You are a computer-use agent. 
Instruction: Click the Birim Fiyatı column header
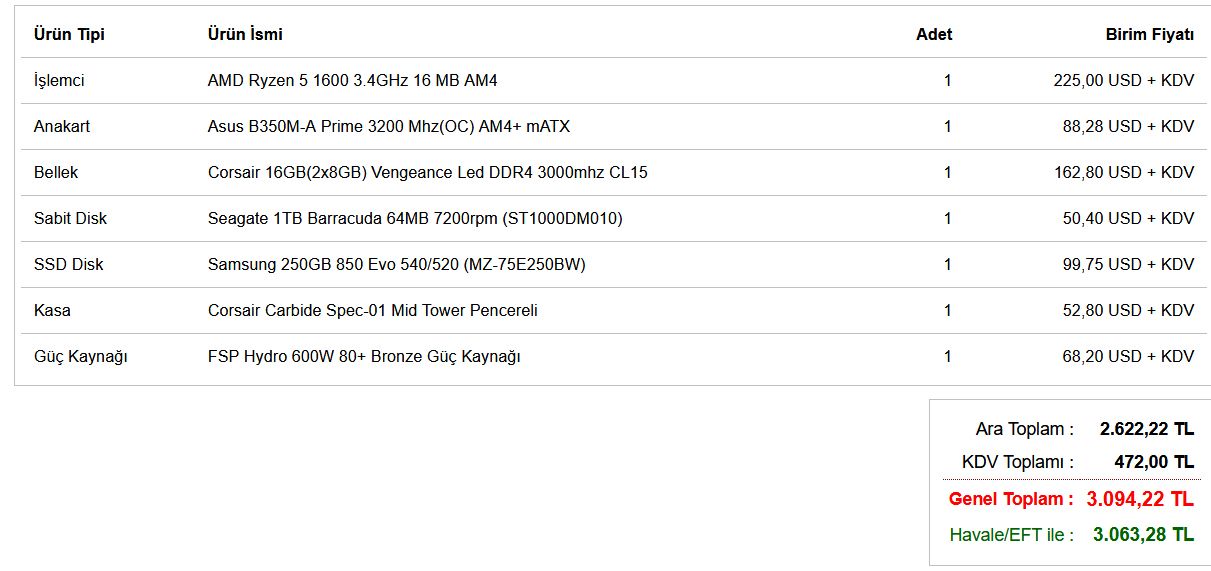[x=1149, y=34]
